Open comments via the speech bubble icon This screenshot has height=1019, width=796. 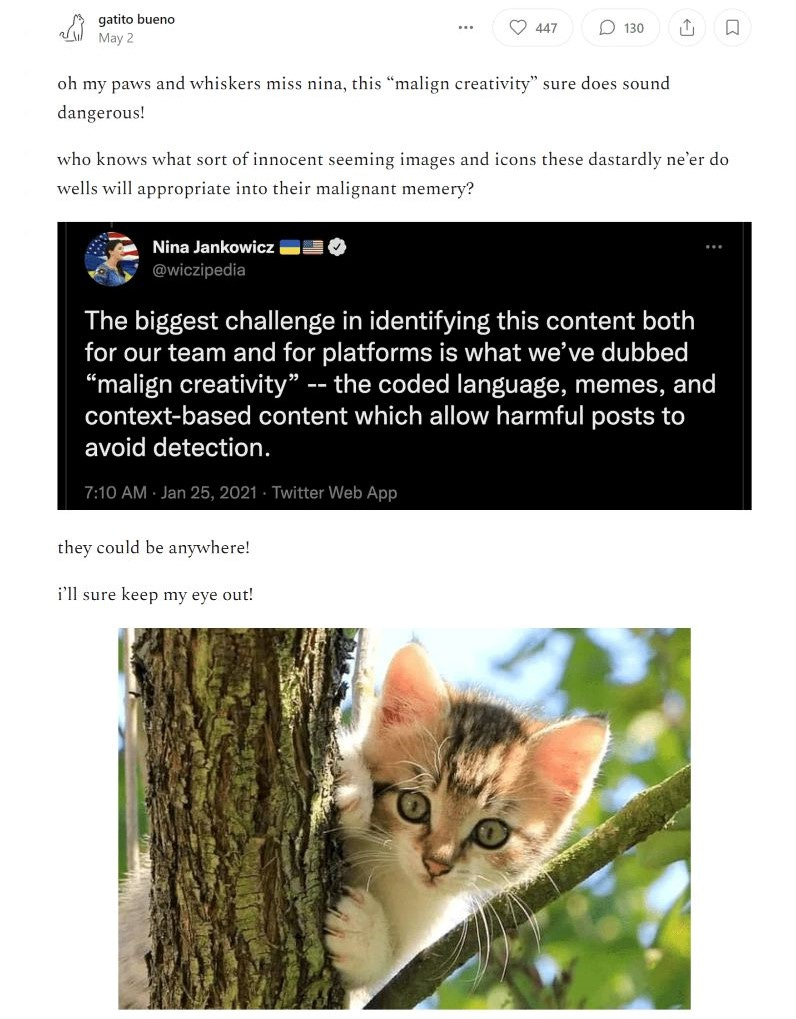tap(607, 27)
